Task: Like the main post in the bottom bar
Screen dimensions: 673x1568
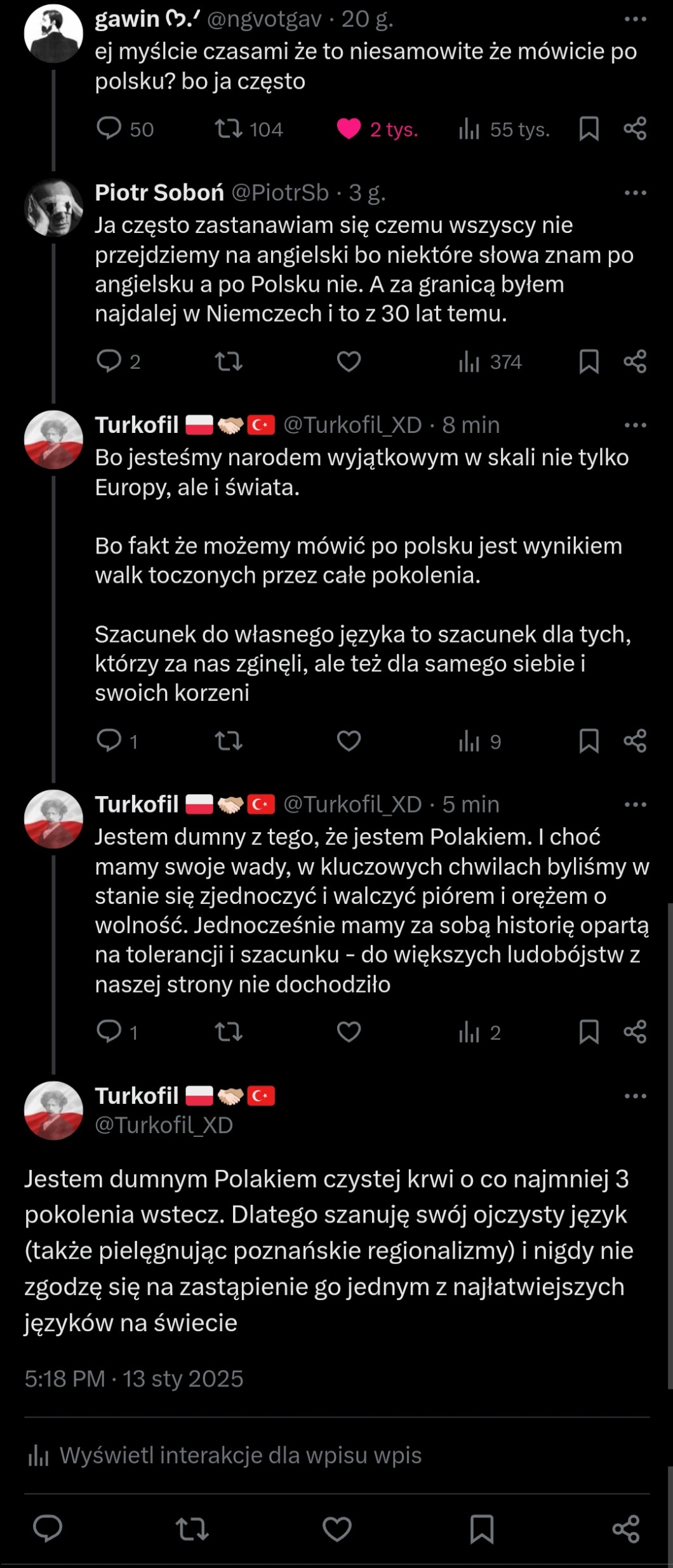Action: coord(337,1529)
